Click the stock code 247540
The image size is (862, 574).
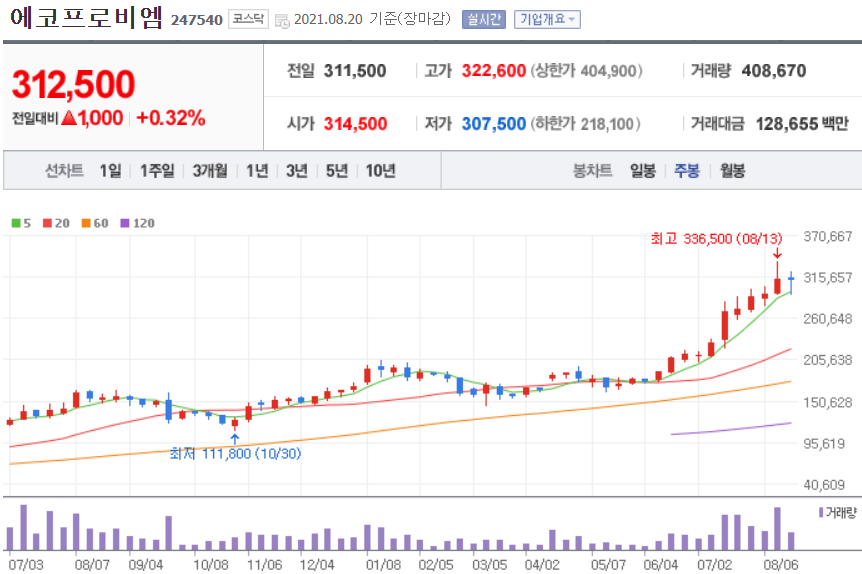pyautogui.click(x=197, y=20)
